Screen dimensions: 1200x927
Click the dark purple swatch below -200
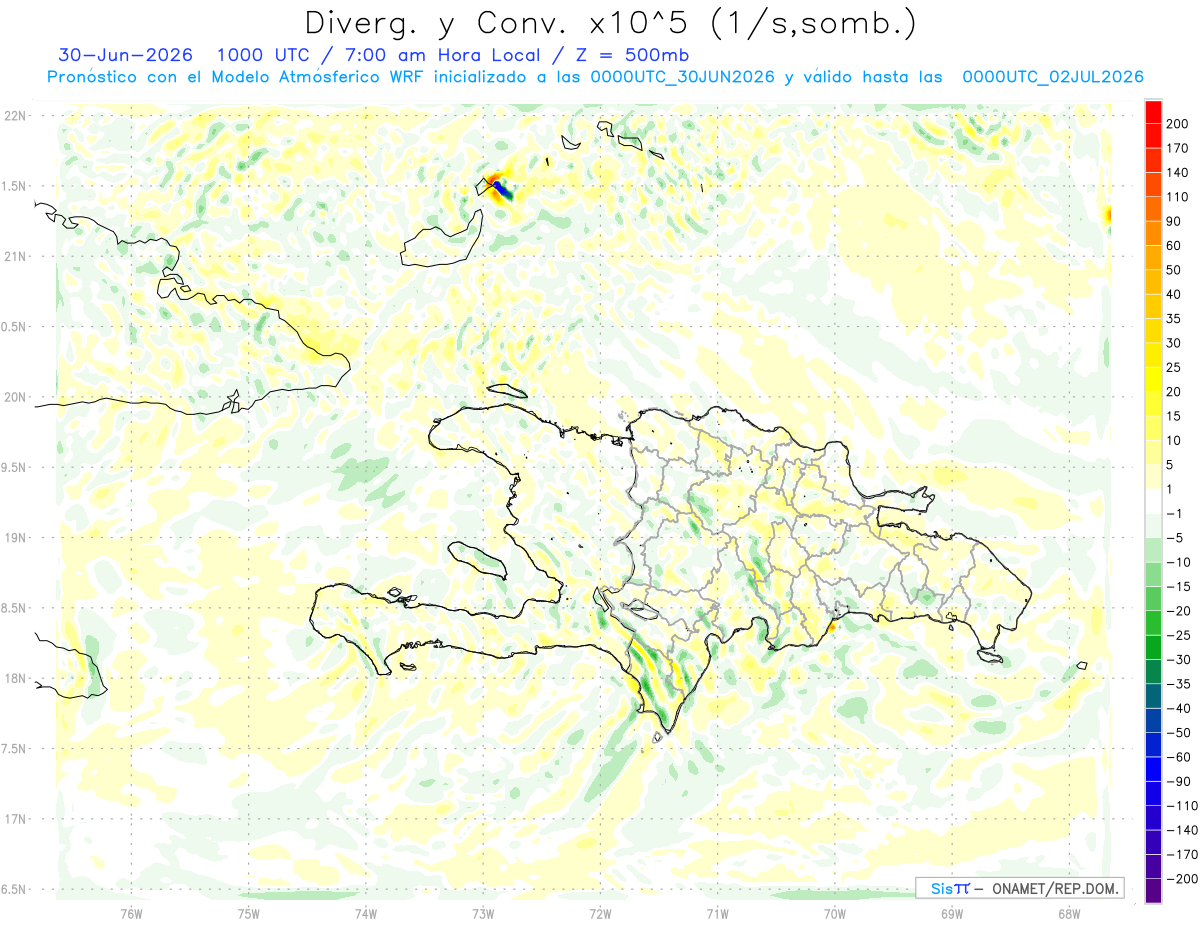click(x=1153, y=891)
